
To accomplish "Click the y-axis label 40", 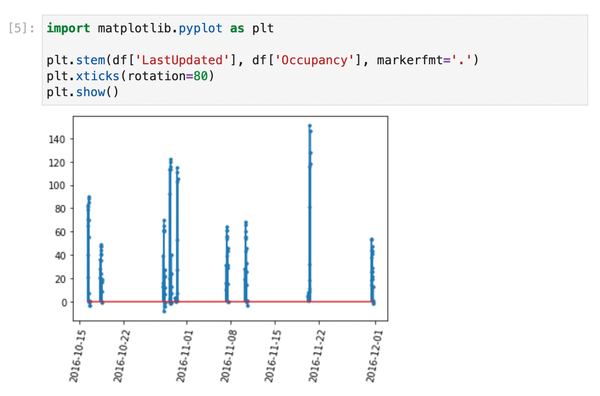I will 60,256.
